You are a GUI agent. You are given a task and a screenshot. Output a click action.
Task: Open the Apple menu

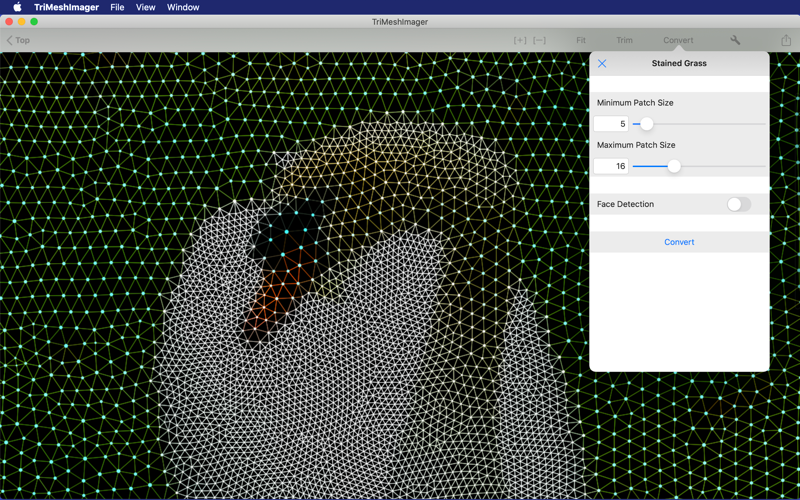(17, 7)
